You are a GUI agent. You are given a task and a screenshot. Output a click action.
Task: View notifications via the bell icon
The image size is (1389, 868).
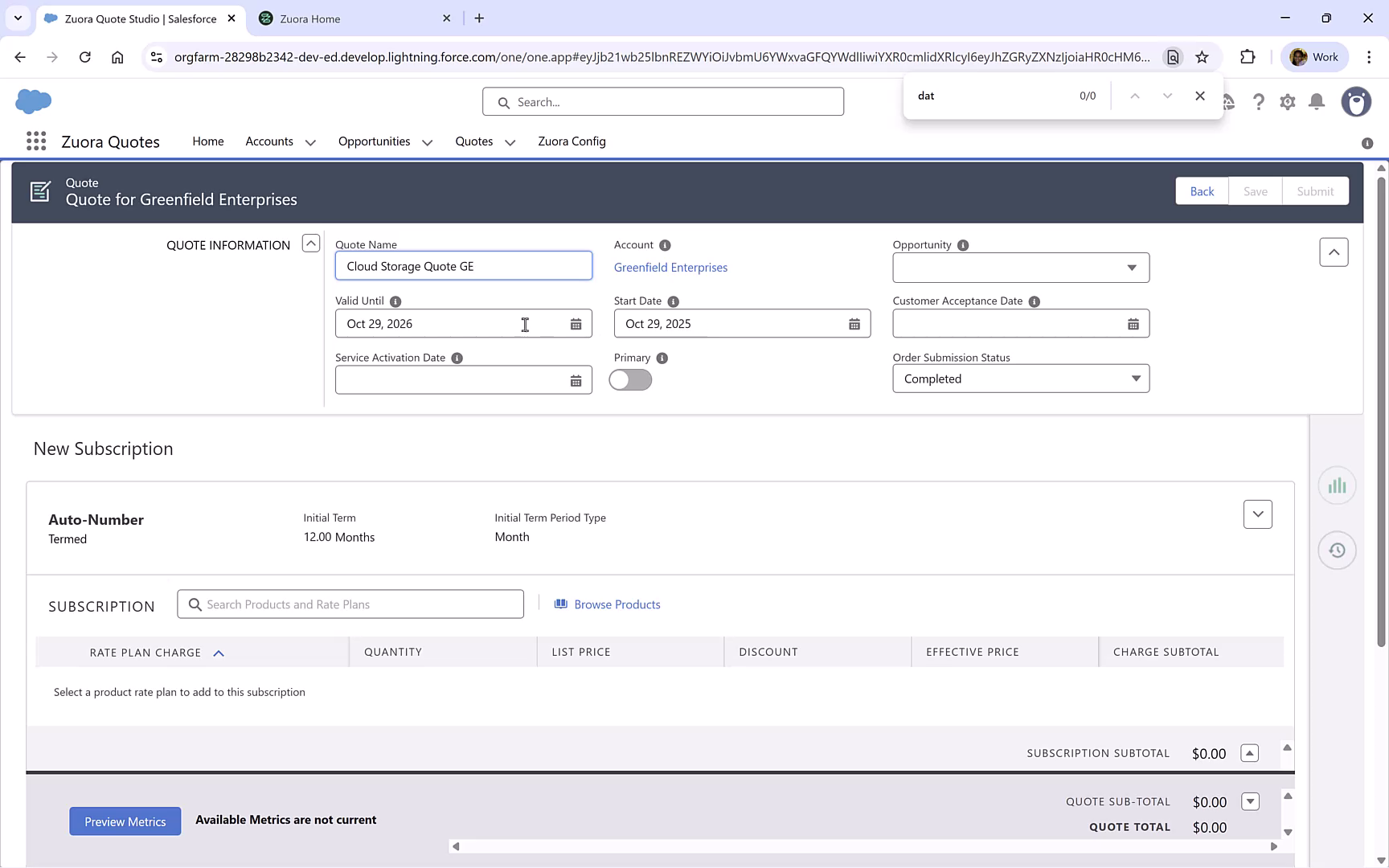point(1316,102)
